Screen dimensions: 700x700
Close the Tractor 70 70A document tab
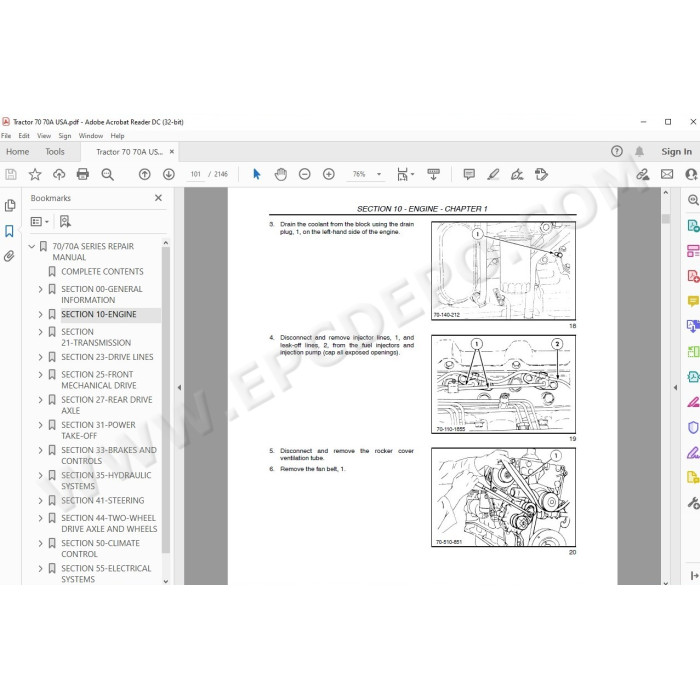(x=172, y=152)
